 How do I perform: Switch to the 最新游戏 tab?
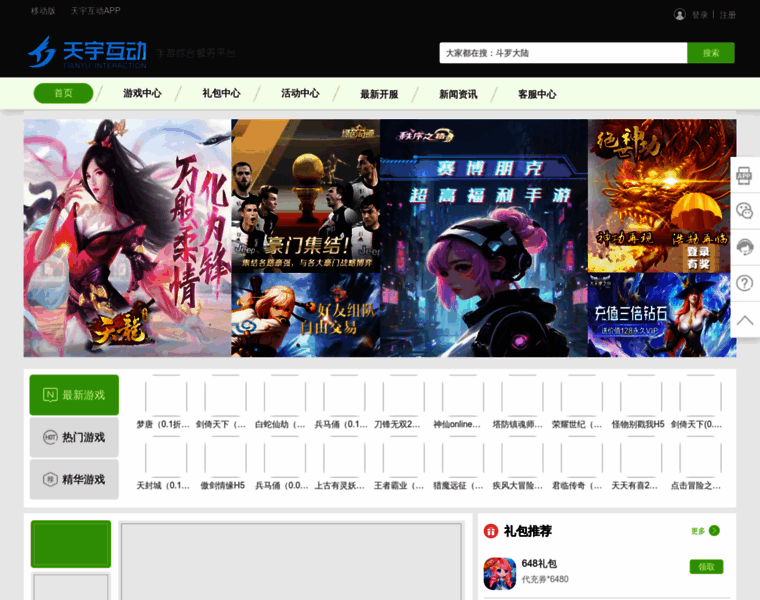pos(74,395)
